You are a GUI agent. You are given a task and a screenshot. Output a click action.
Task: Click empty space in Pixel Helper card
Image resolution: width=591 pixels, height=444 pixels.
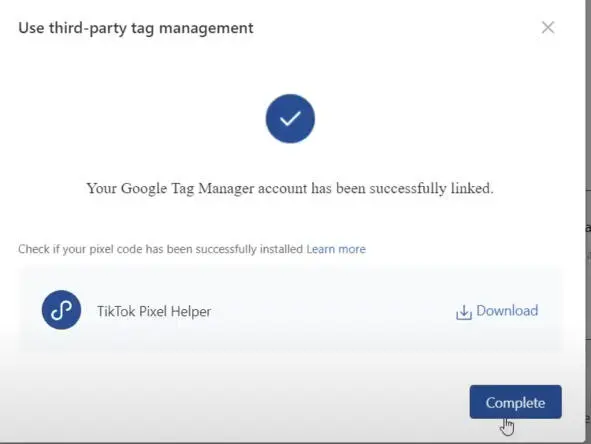pos(332,311)
